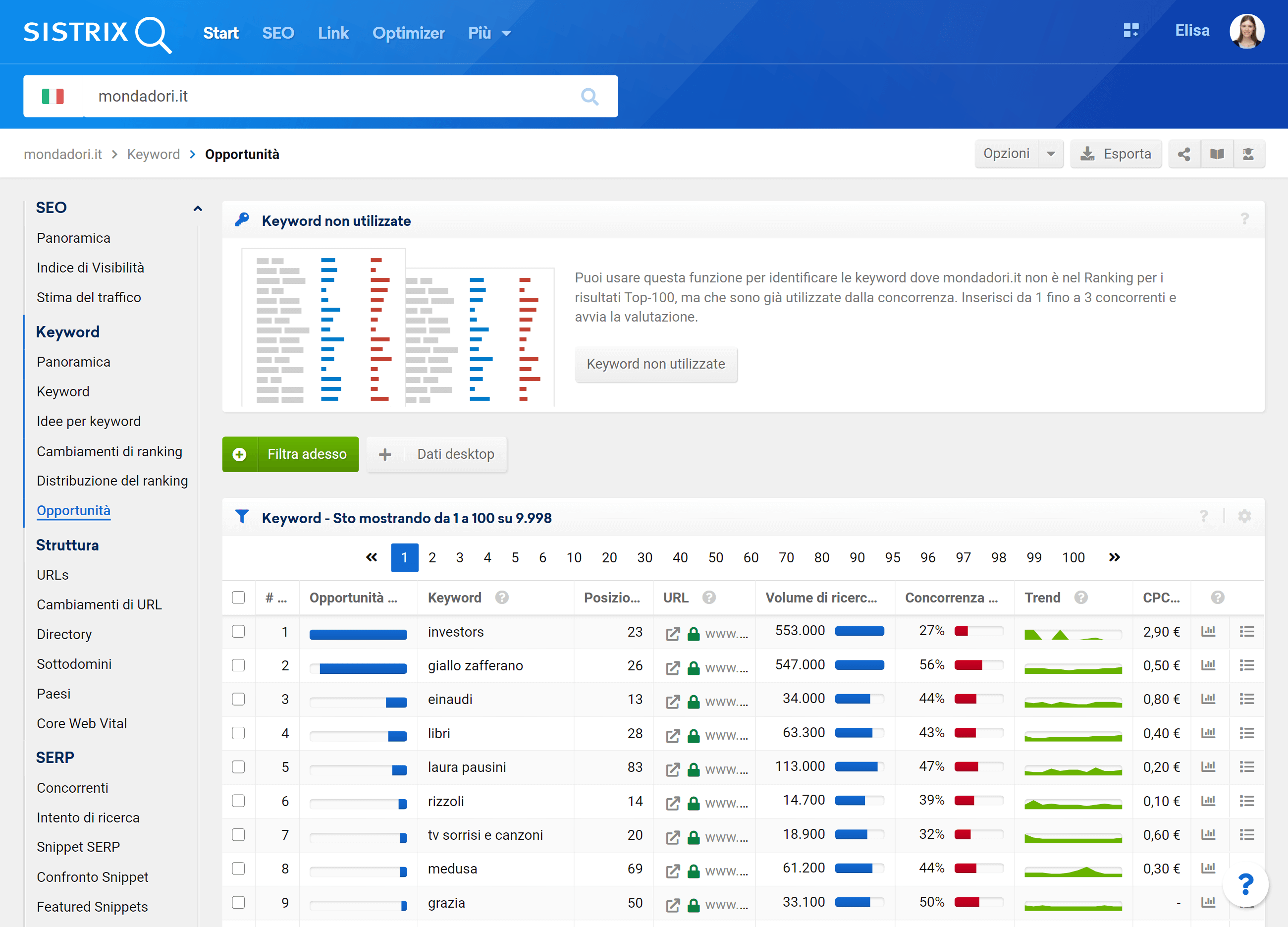Click the search magnifier icon
1288x927 pixels.
590,97
